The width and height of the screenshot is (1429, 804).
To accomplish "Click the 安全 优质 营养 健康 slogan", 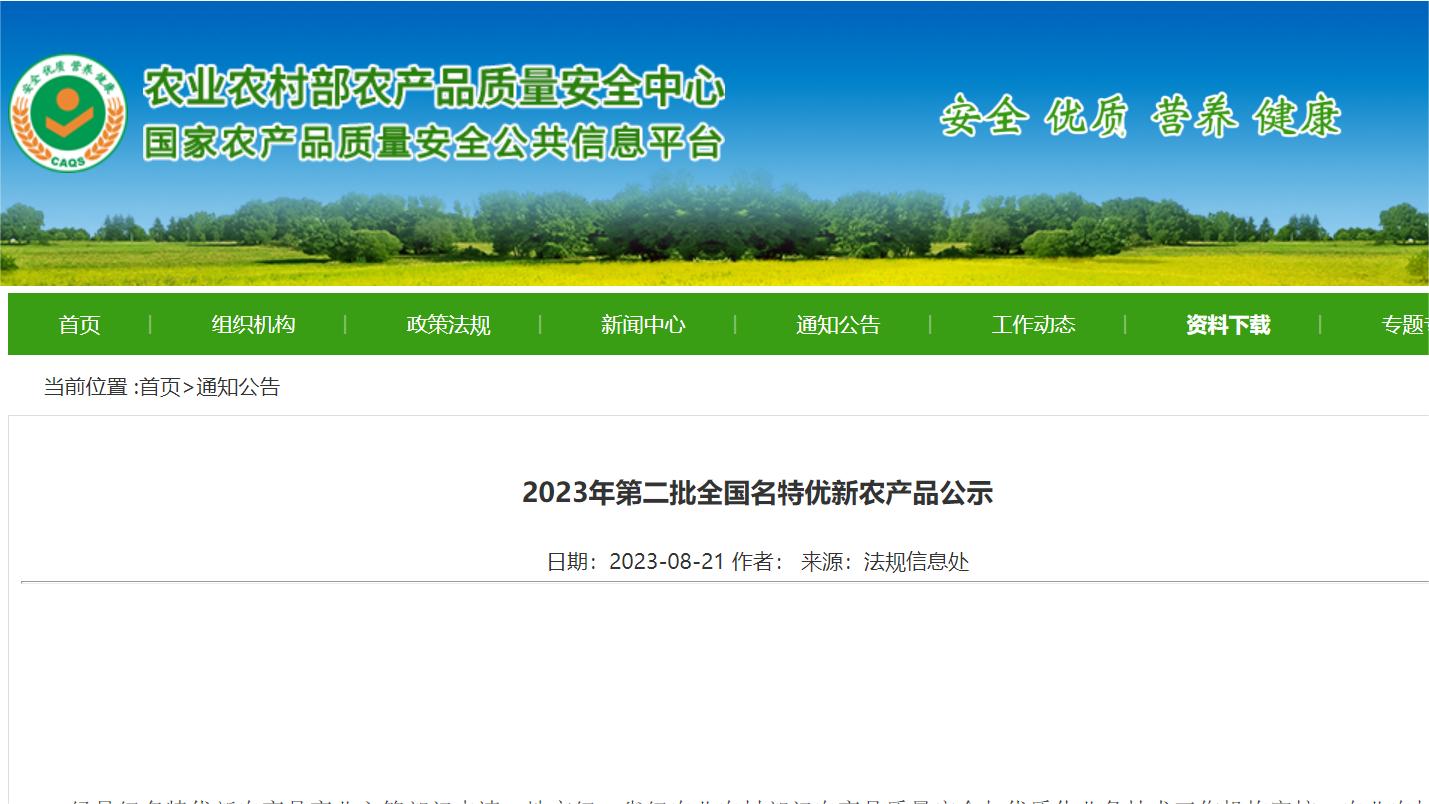I will point(1140,117).
